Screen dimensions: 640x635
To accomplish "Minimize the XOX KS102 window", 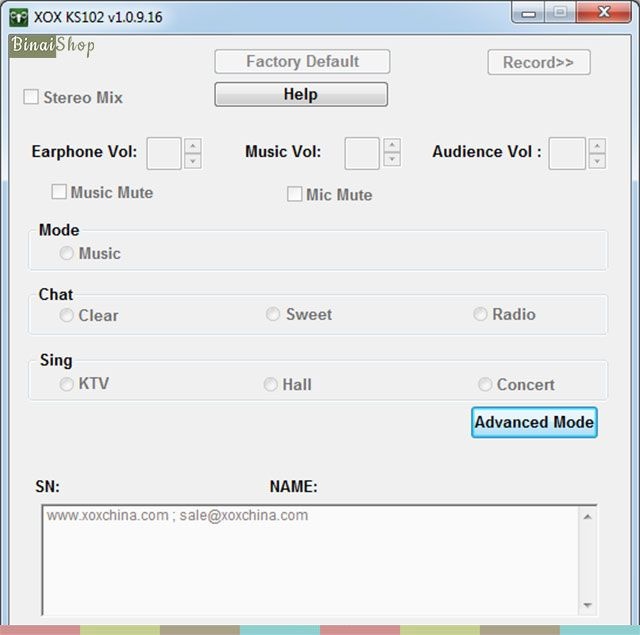I will [528, 13].
